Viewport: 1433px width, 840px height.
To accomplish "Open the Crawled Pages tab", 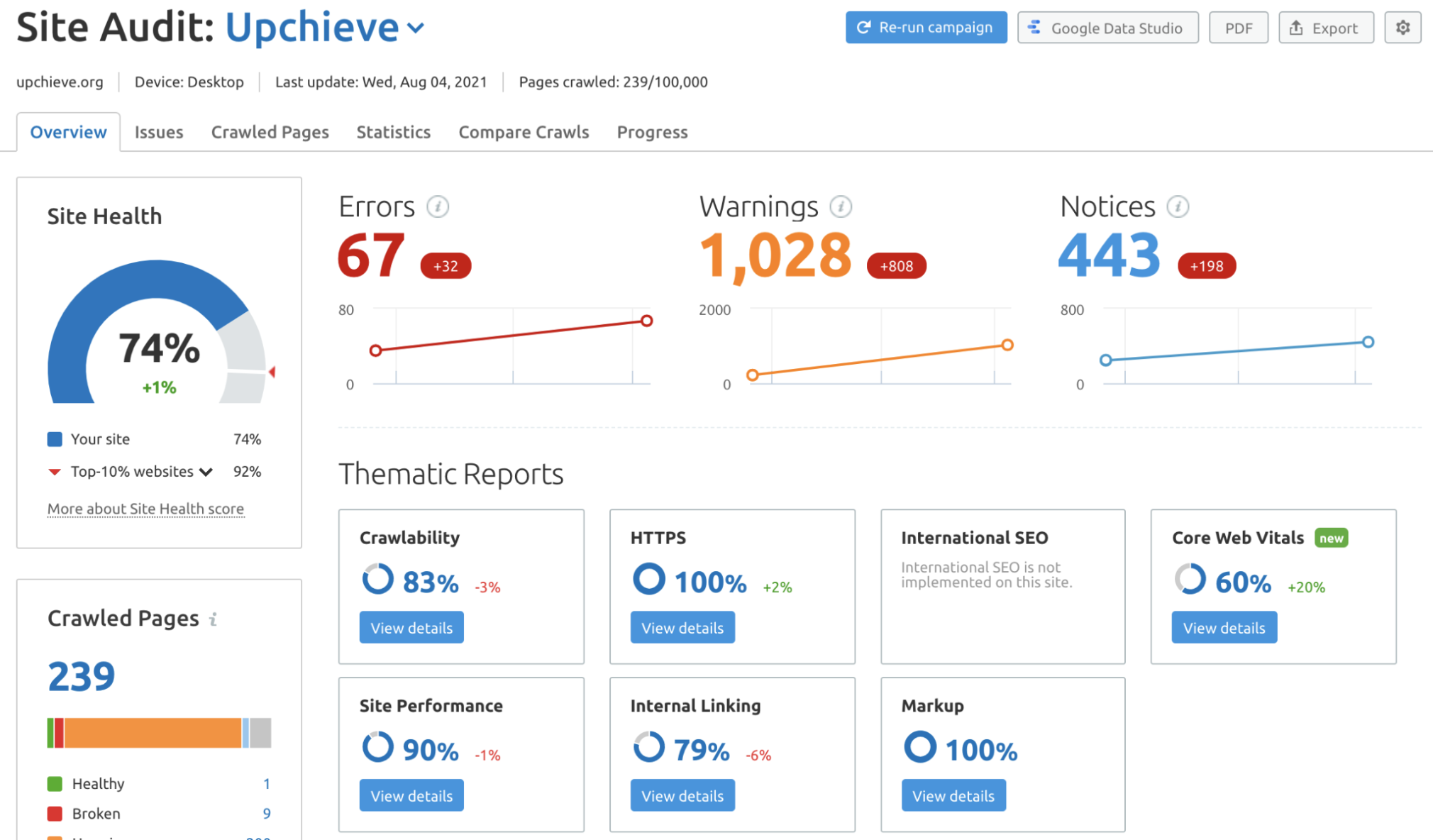I will point(270,132).
